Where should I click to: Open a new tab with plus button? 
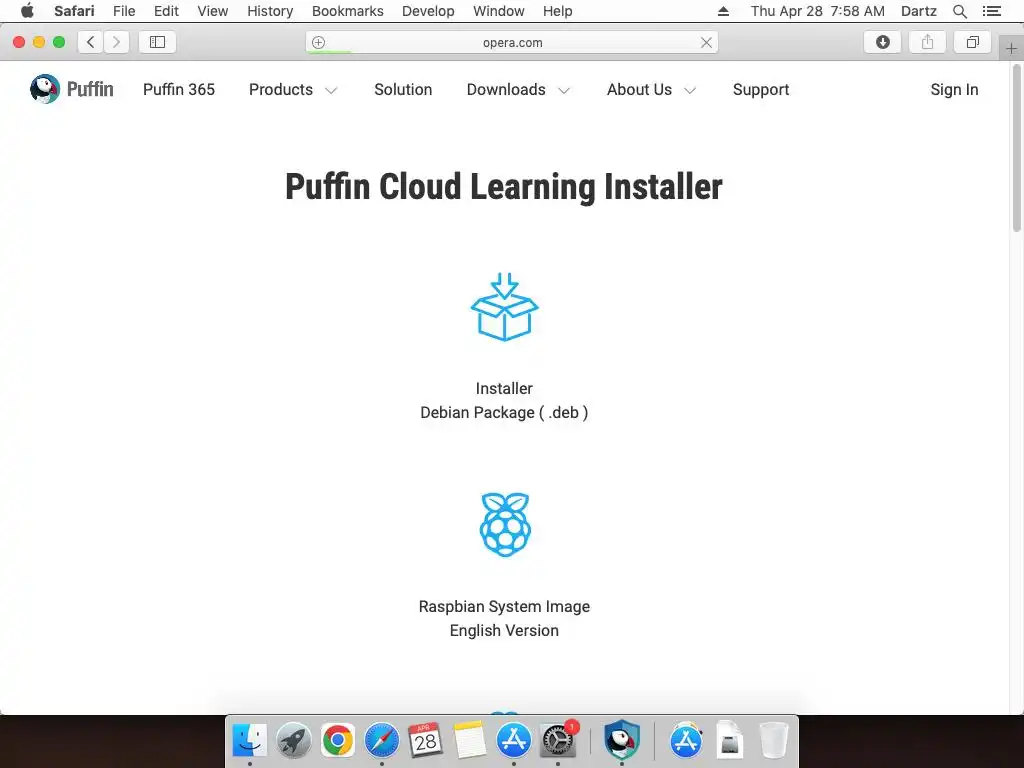[x=1011, y=48]
